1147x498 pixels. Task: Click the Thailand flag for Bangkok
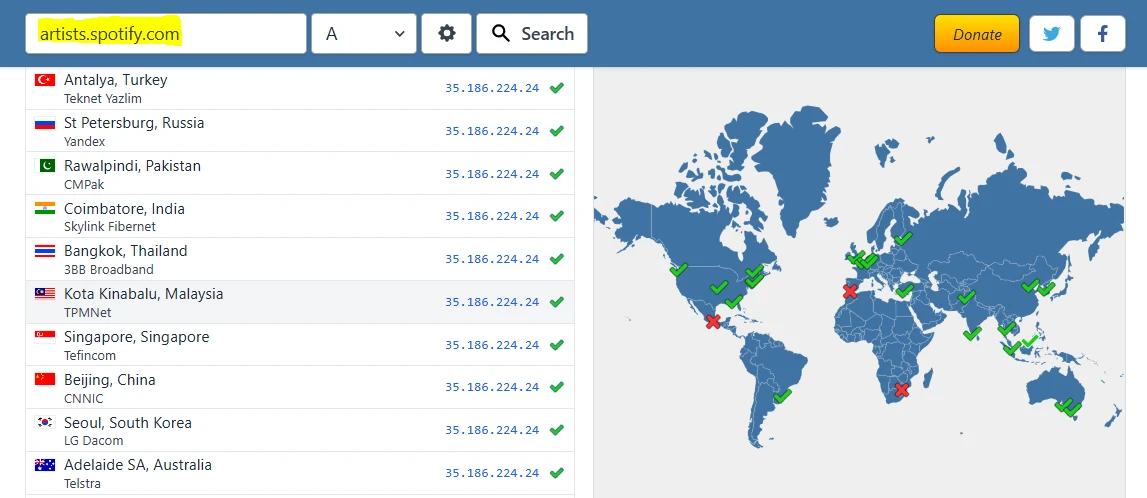coord(45,251)
